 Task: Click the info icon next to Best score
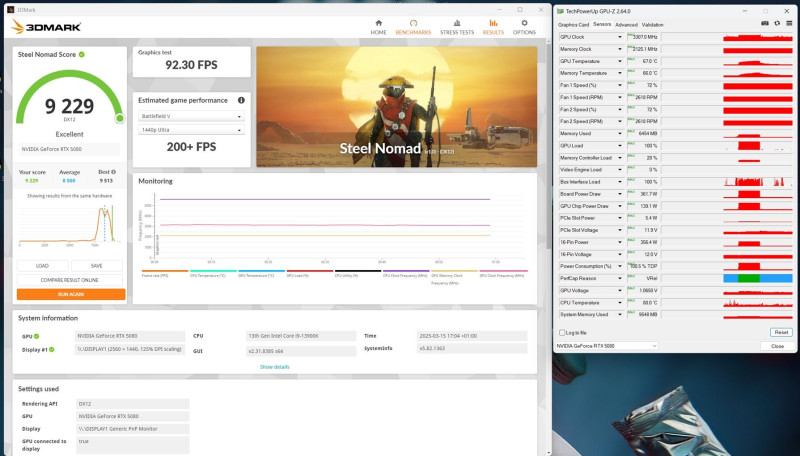pyautogui.click(x=113, y=172)
